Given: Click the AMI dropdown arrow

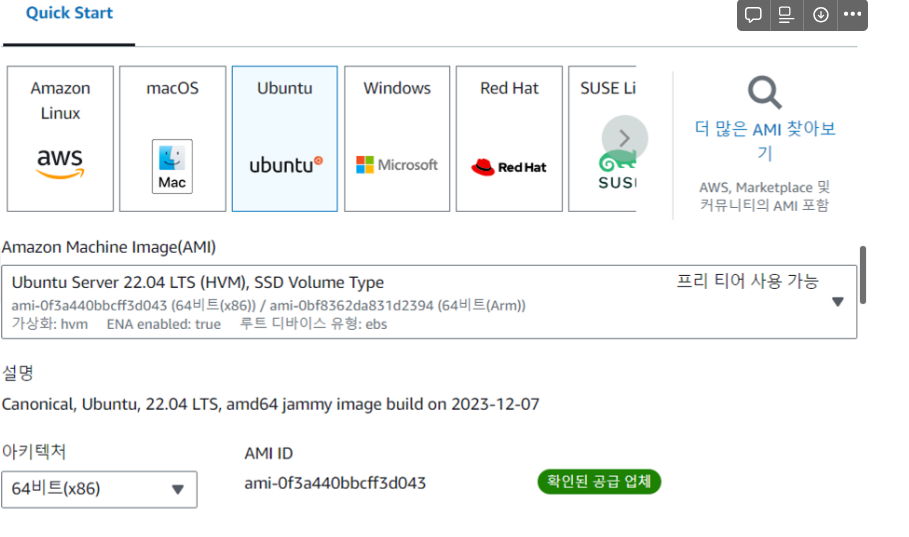Looking at the screenshot, I should click(838, 302).
